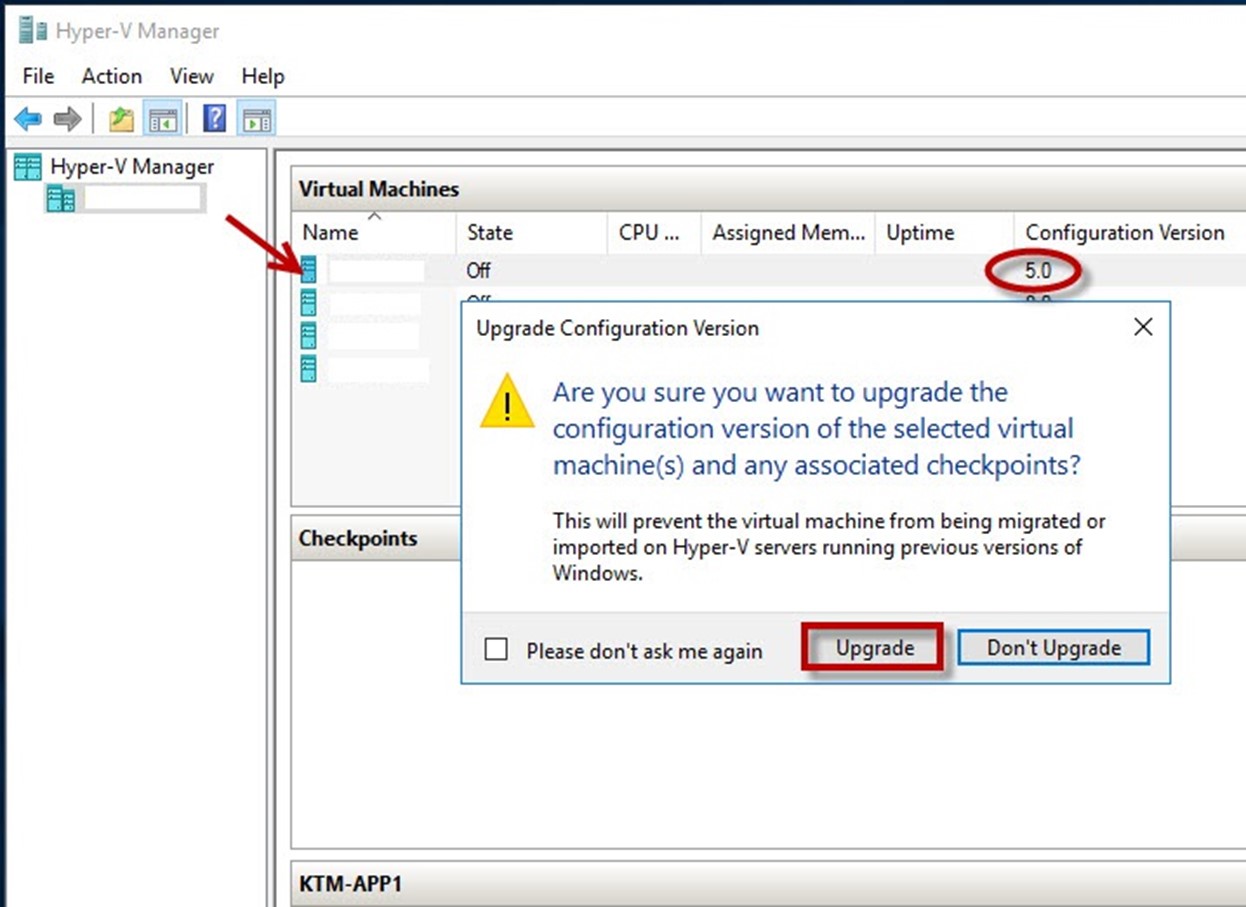Sort by the Name column header

373,233
